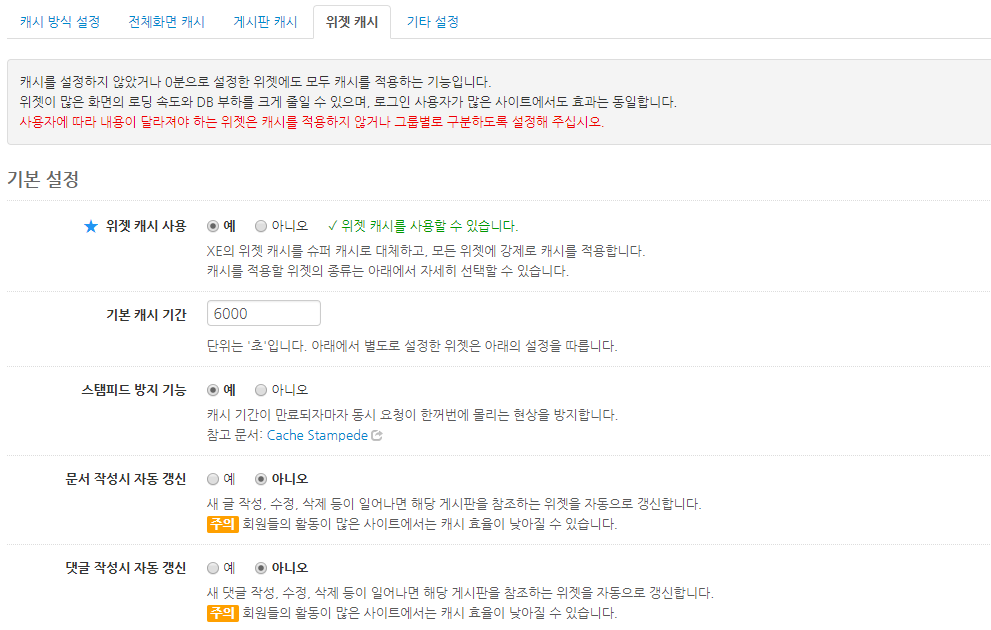This screenshot has width=991, height=630.
Task: Choose 아니오 for 문서 작성시 자동 갱신
Action: 261,479
